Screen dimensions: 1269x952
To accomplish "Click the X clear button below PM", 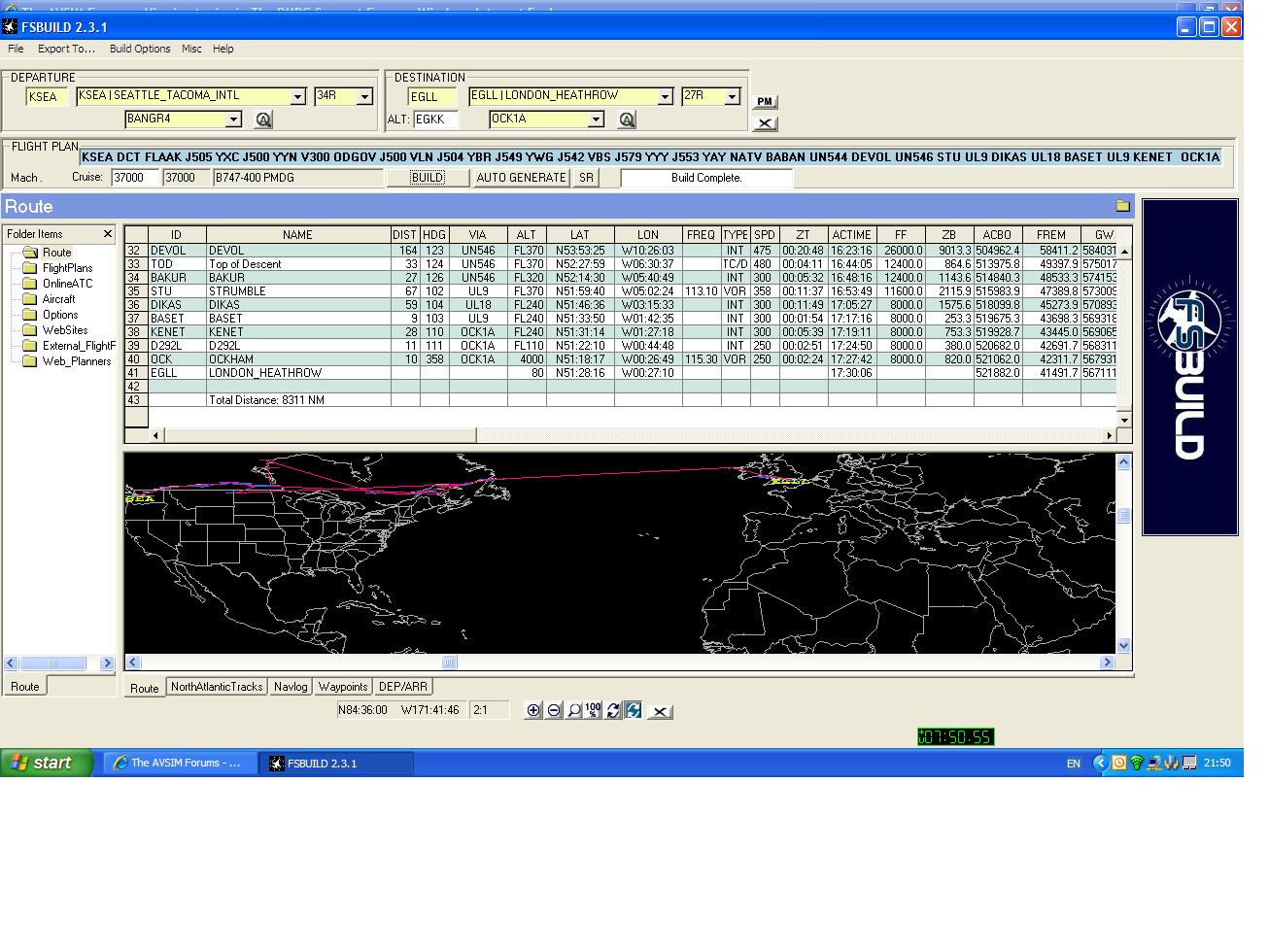I will pyautogui.click(x=765, y=123).
